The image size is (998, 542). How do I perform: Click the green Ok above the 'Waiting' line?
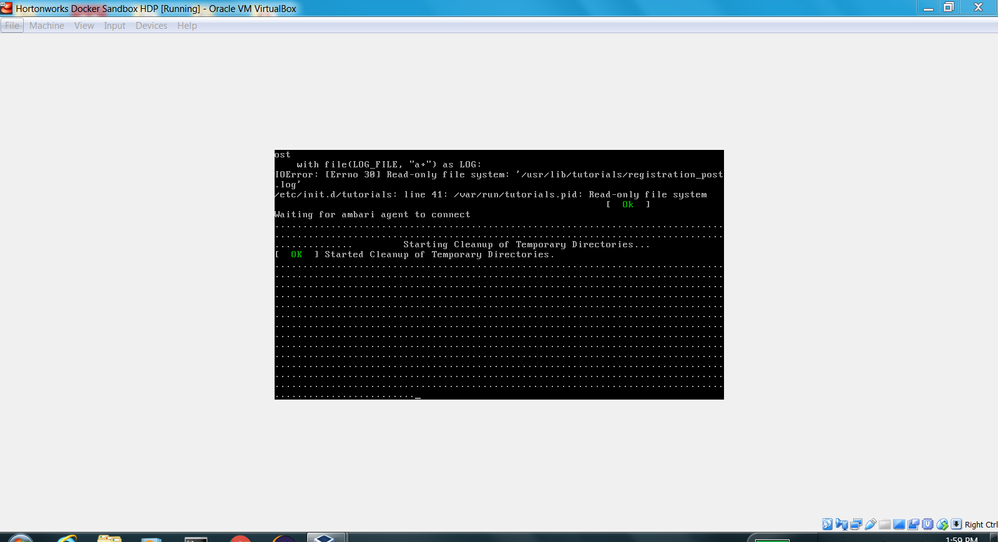tap(628, 204)
